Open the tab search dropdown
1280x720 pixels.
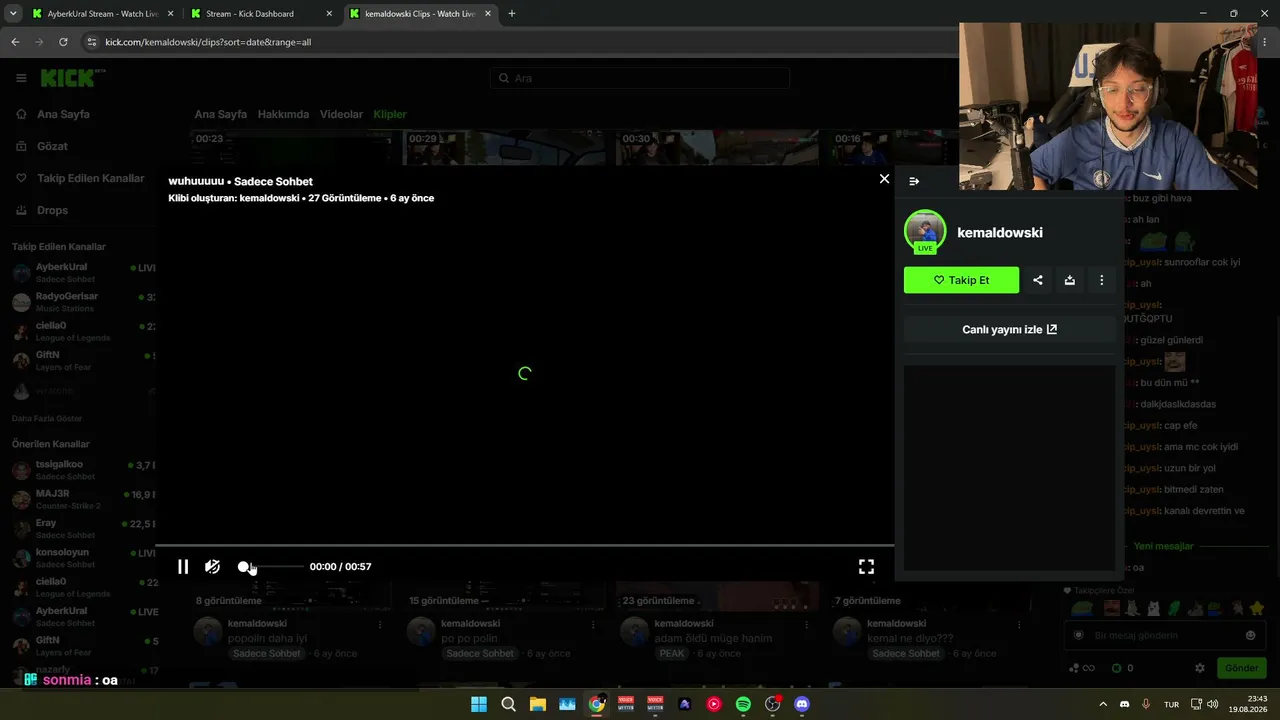[13, 14]
